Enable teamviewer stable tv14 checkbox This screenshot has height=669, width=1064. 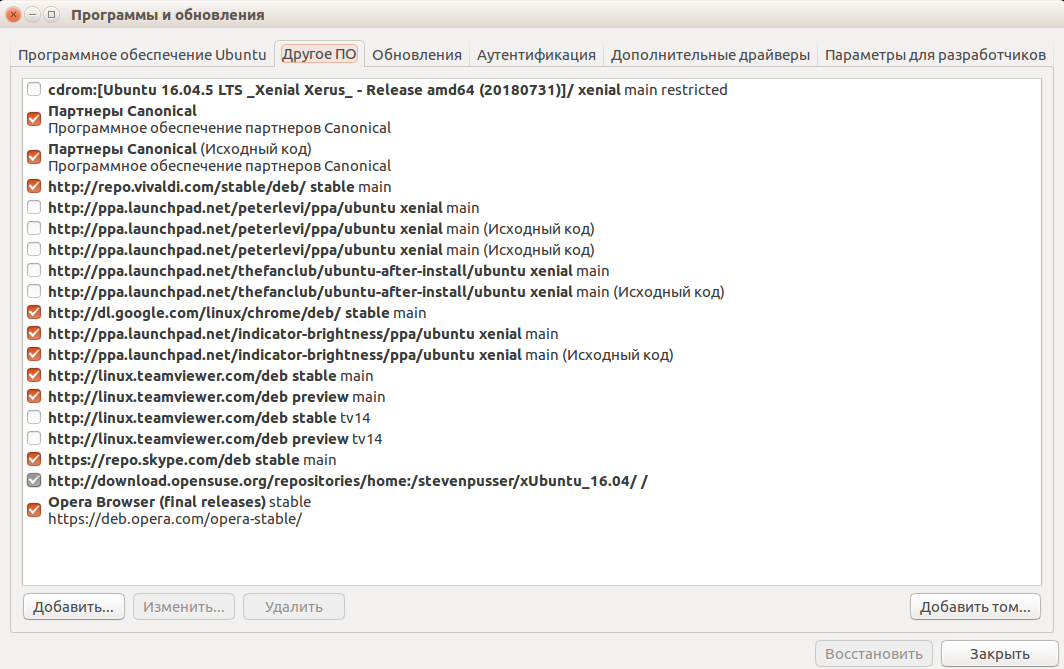click(34, 418)
